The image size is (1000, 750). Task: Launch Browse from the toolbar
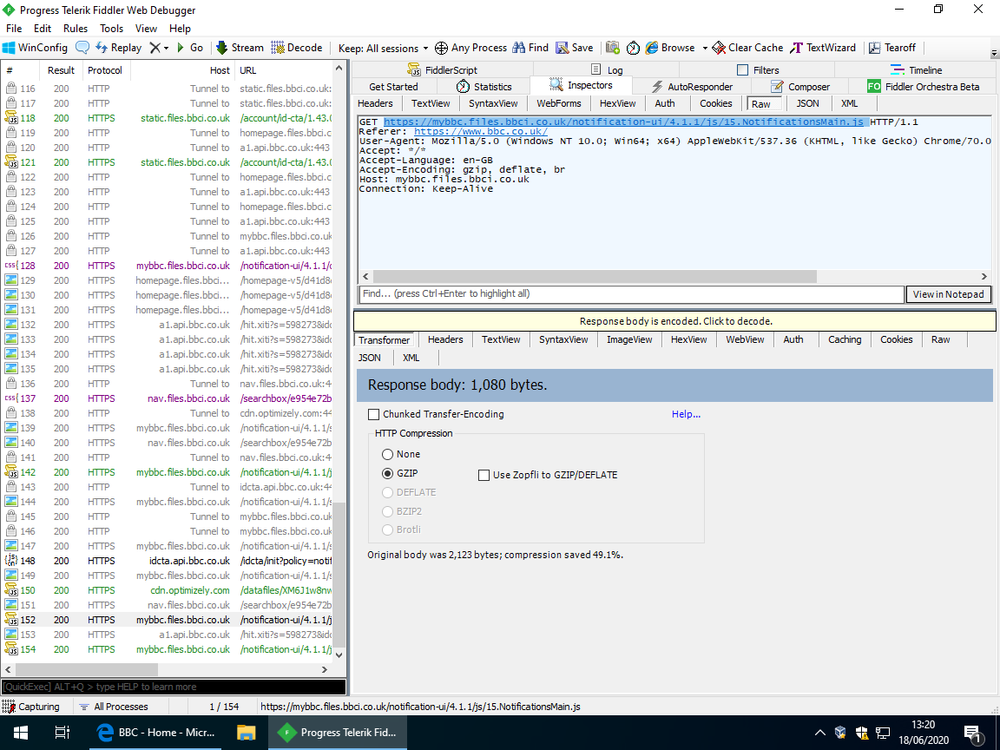pos(670,48)
